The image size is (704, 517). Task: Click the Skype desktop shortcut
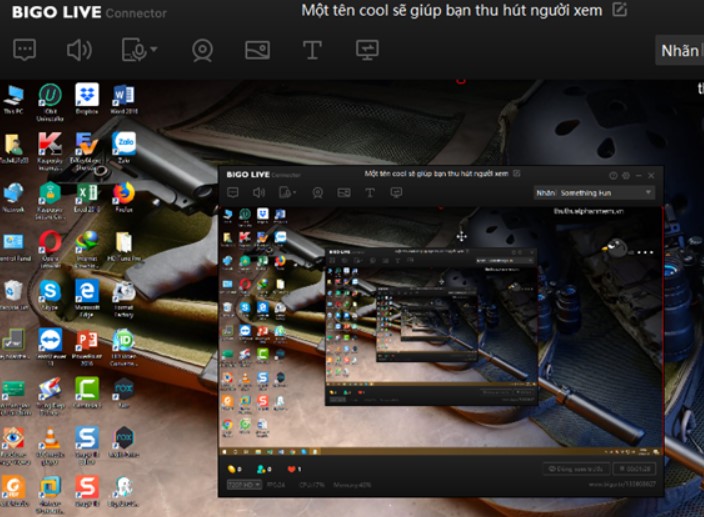click(50, 292)
